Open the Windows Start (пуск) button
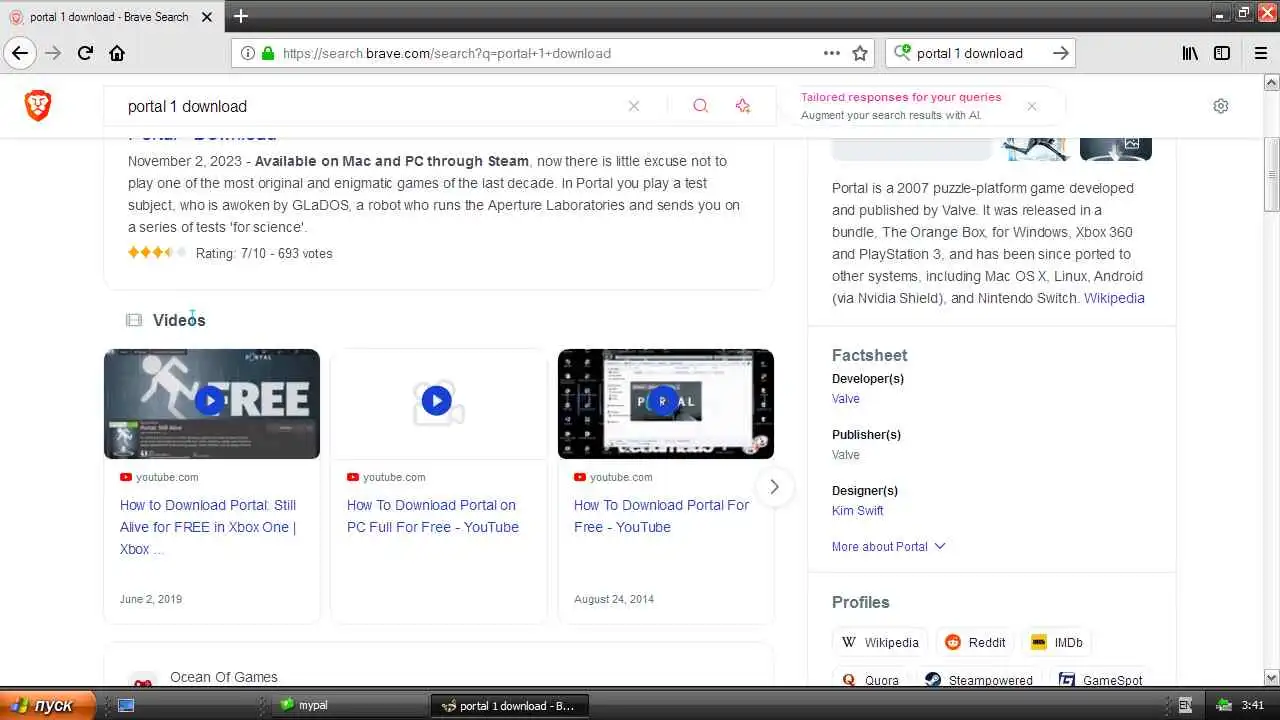Viewport: 1280px width, 720px height. point(48,705)
